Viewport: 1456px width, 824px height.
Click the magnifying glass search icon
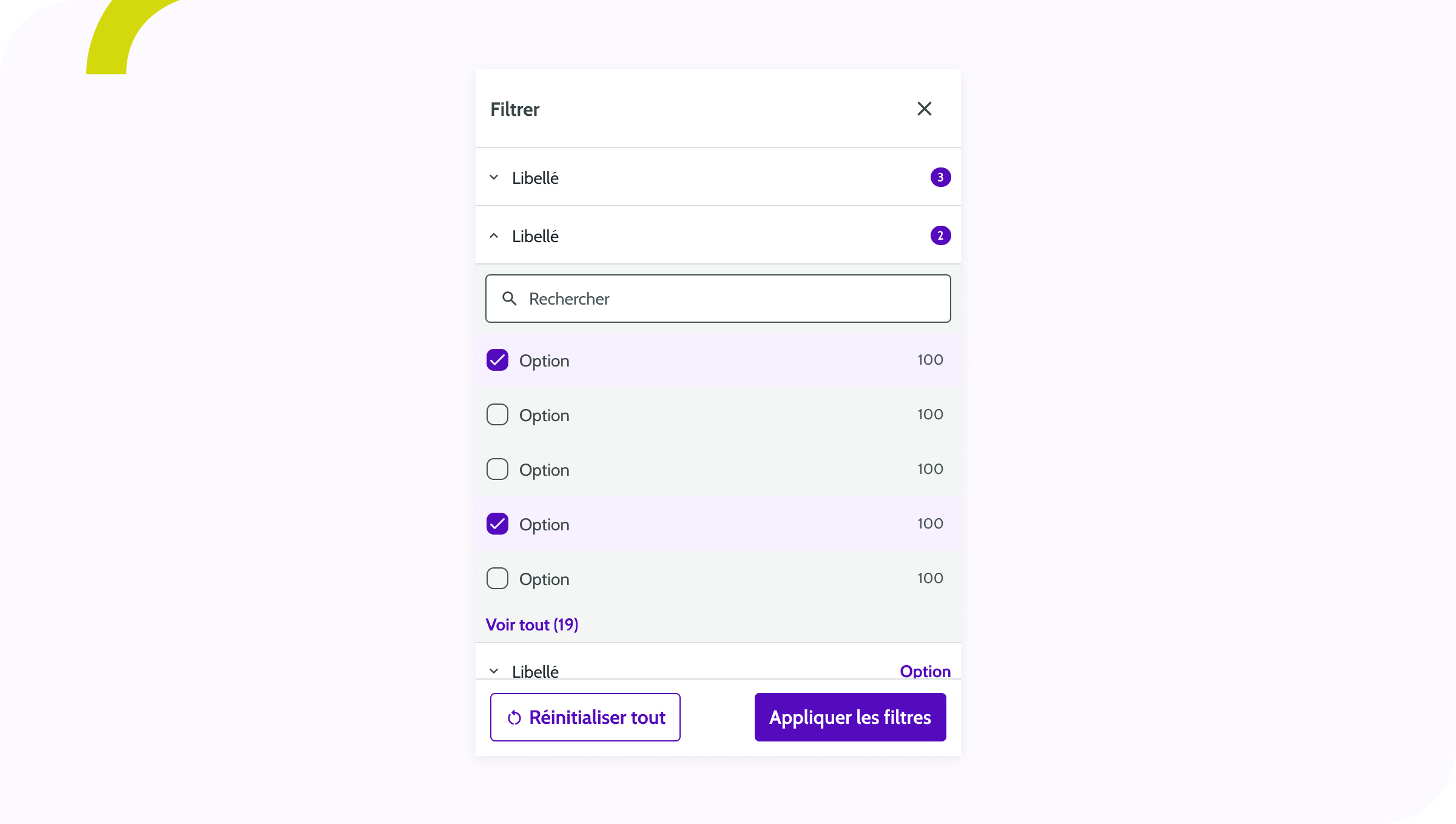pos(509,299)
